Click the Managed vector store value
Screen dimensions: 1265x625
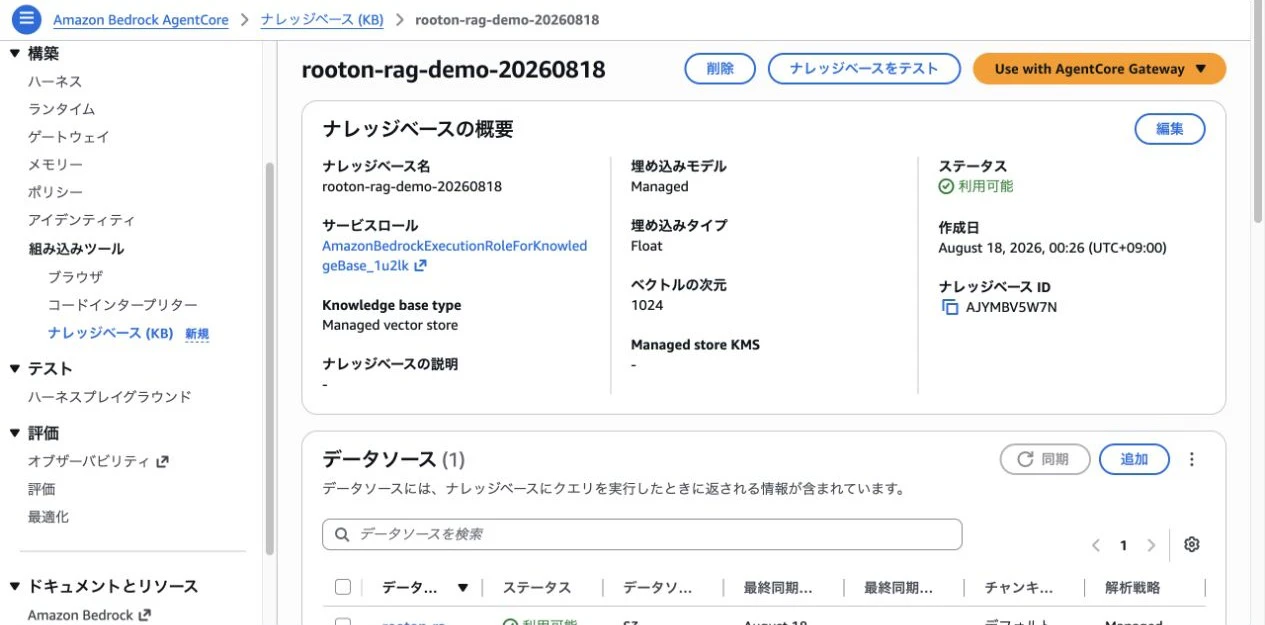390,325
